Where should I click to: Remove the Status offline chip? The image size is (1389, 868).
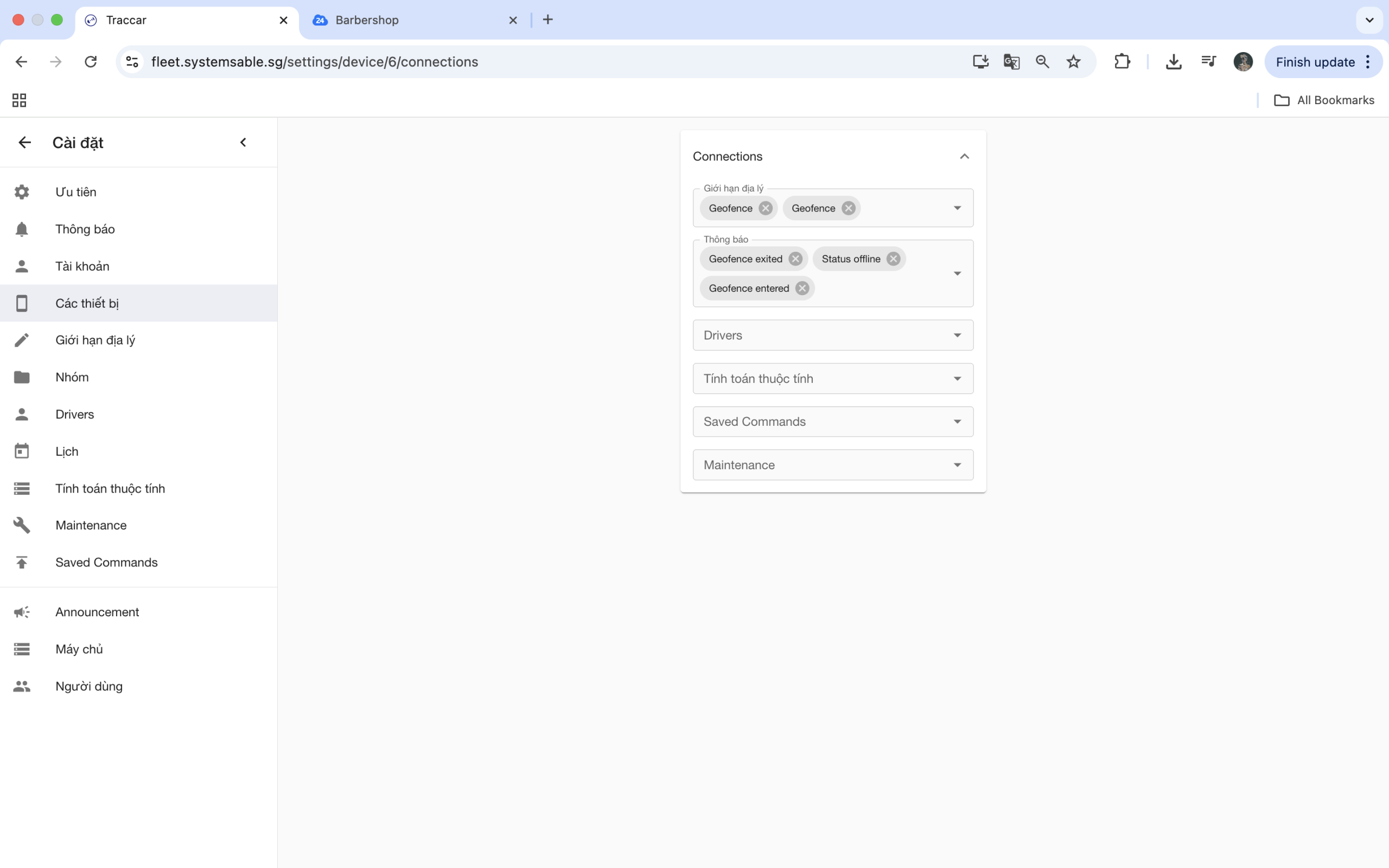(x=893, y=259)
